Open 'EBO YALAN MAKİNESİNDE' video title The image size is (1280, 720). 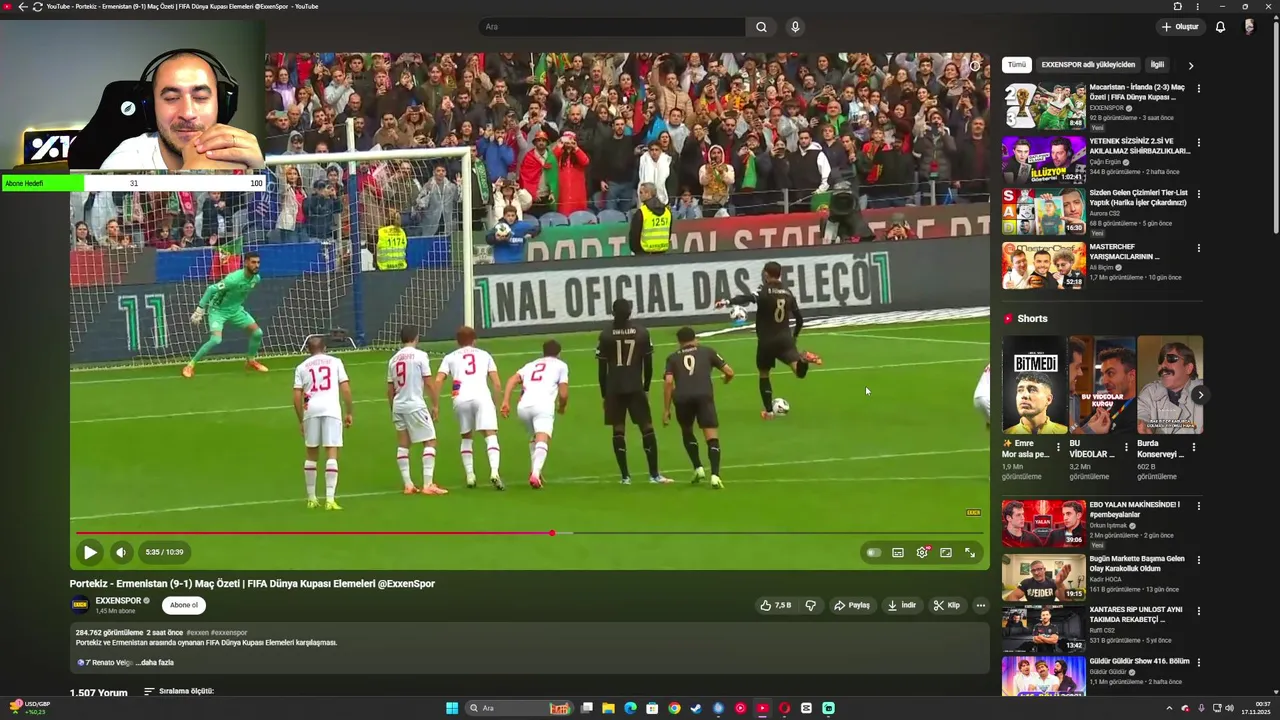point(1135,509)
